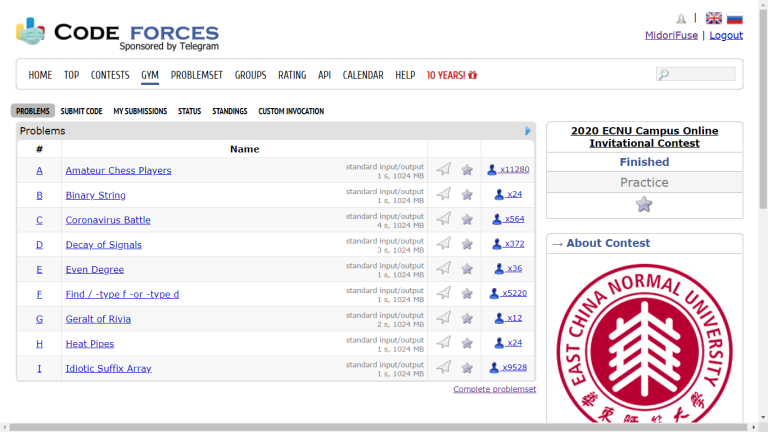The height and width of the screenshot is (432, 768).
Task: Switch language with the Russian flag icon
Action: coord(734,18)
